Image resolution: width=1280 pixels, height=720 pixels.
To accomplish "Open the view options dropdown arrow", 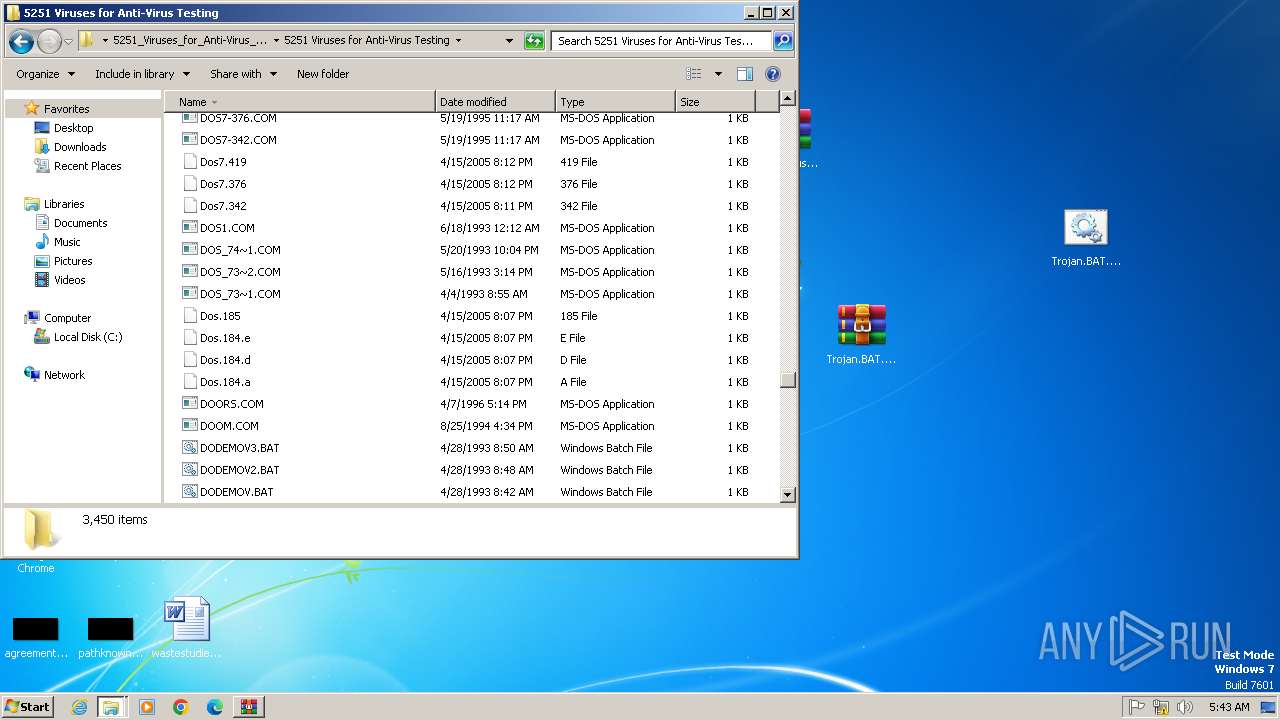I will 718,74.
